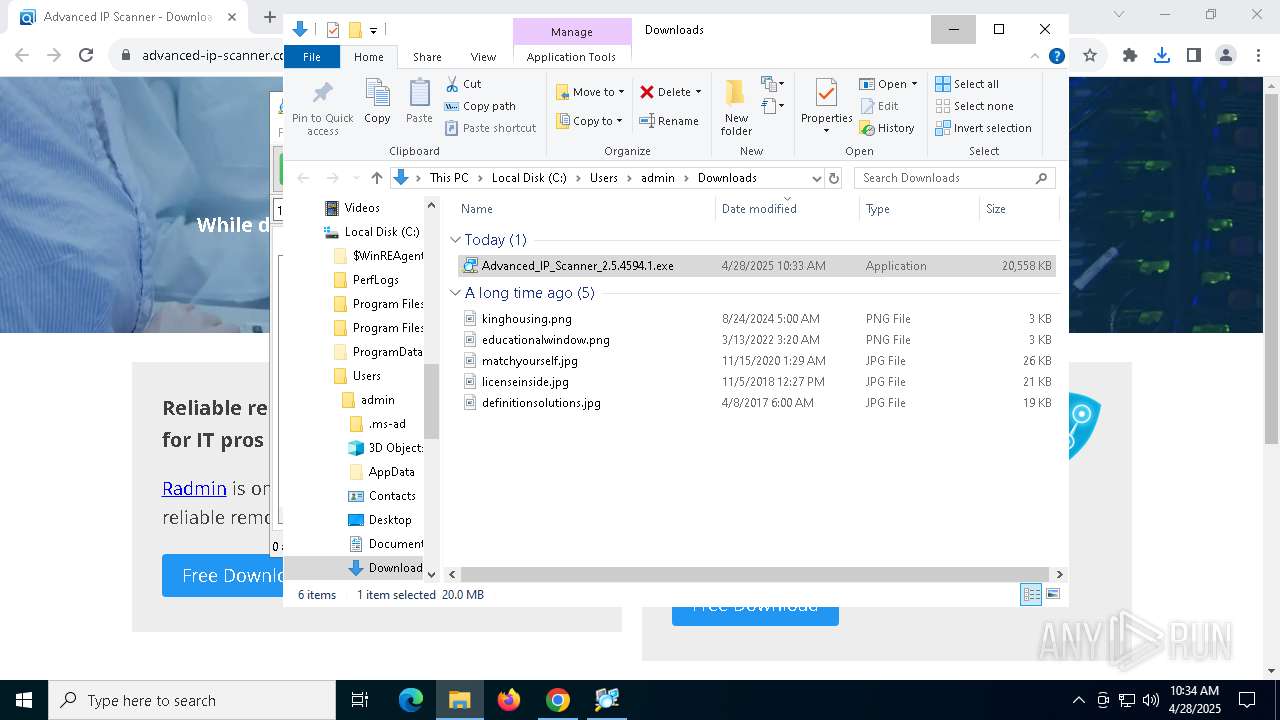Select Advanced_IP_Scanner_2.5.4594.1.exe file
The image size is (1280, 720).
[x=757, y=266]
